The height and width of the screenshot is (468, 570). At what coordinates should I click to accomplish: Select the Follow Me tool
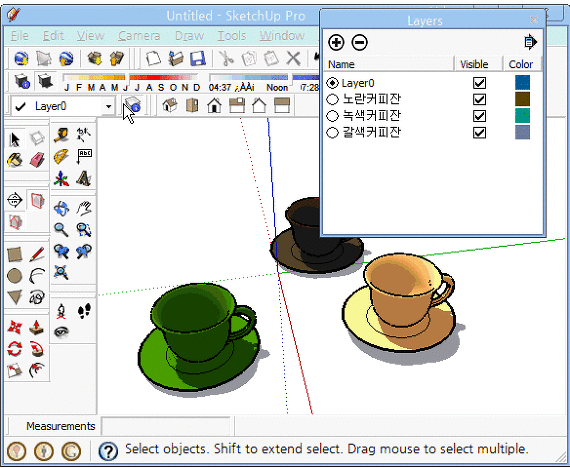[x=37, y=349]
